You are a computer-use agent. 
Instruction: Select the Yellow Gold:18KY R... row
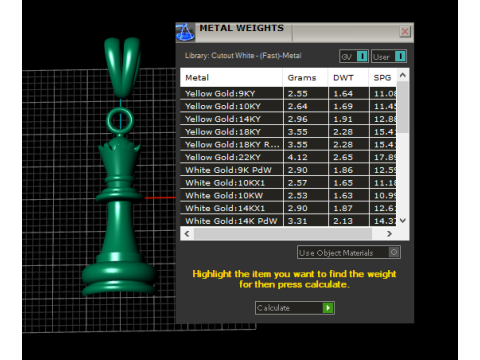(288, 144)
